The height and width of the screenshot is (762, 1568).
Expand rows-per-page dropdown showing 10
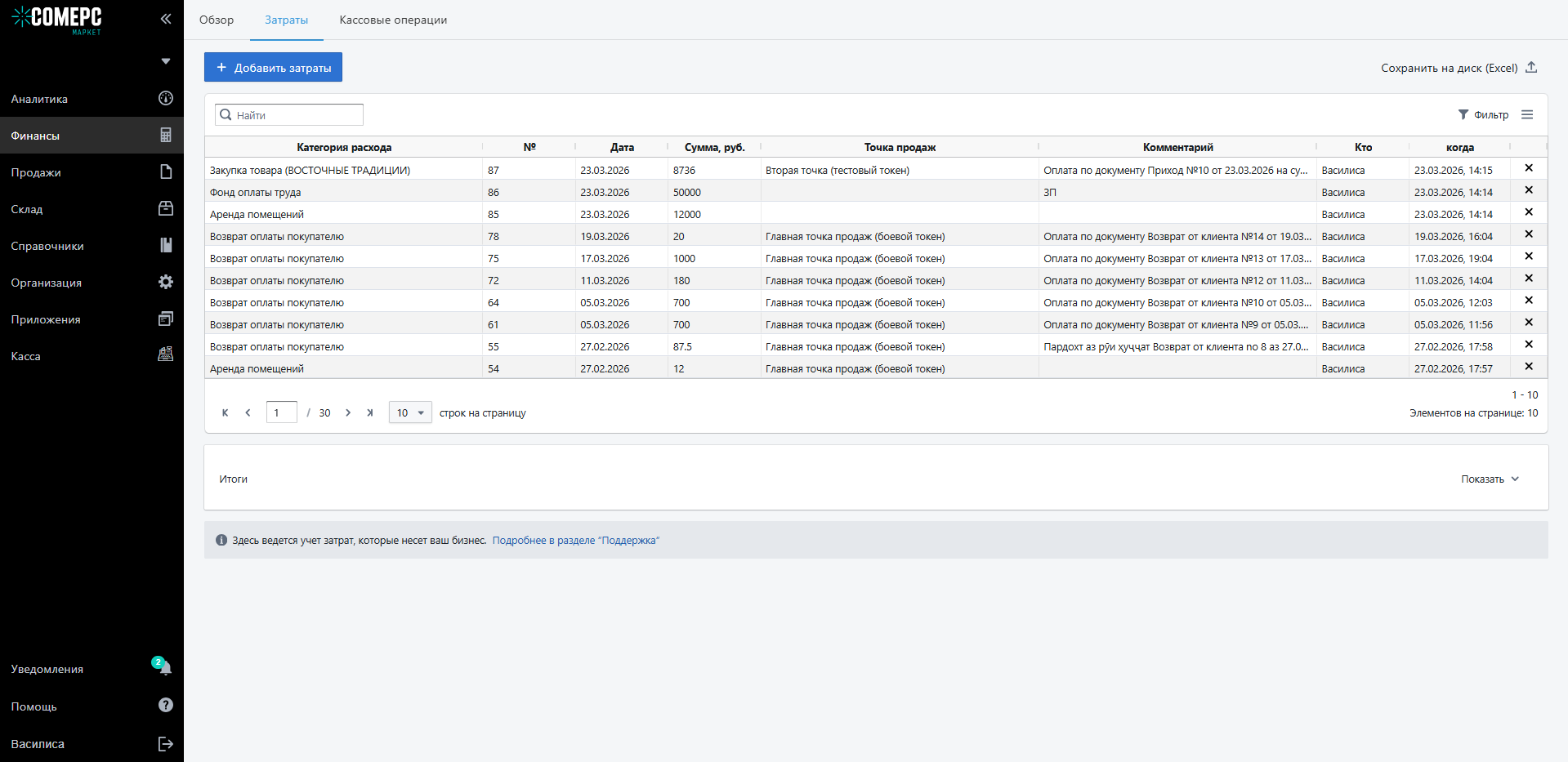tap(410, 412)
